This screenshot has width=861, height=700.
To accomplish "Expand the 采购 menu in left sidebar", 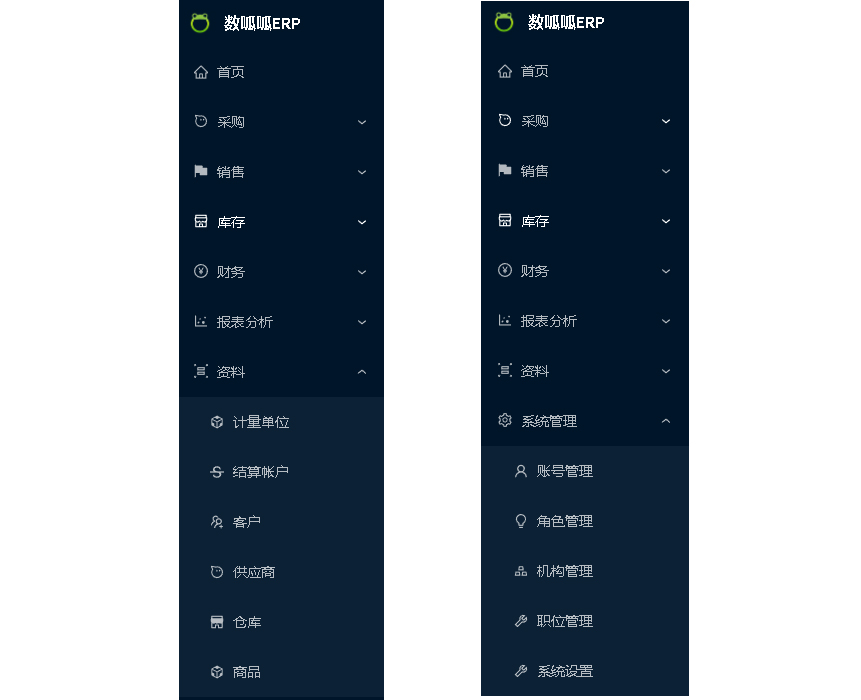I will click(x=281, y=122).
